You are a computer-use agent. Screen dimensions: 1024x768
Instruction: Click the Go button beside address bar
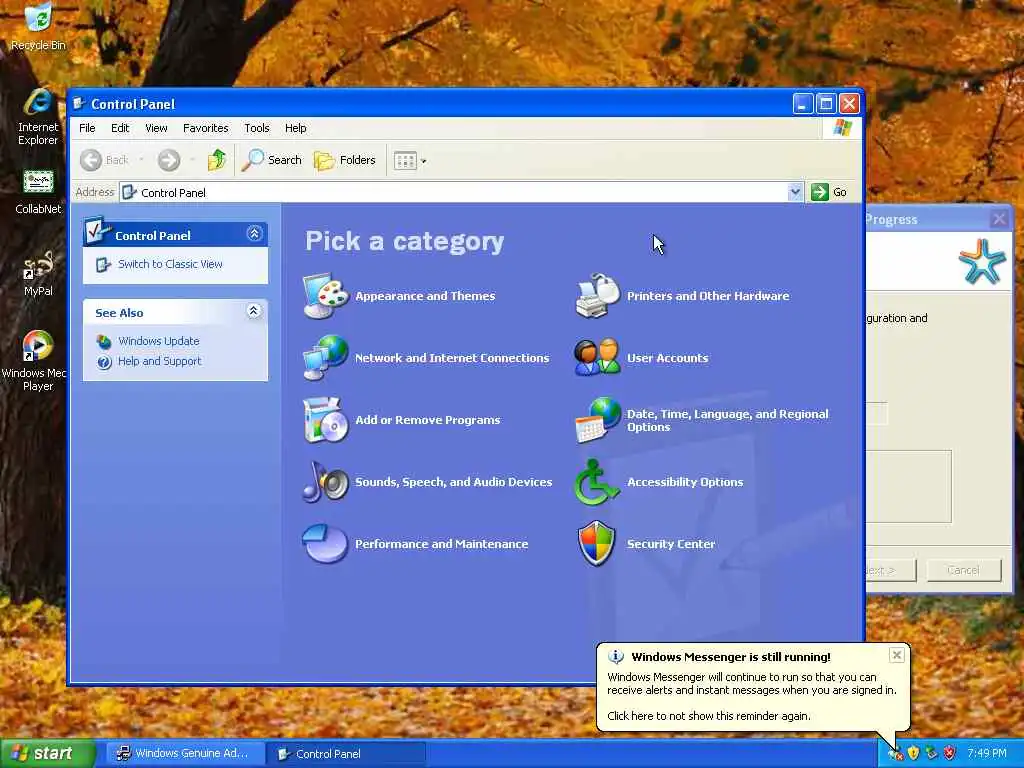tap(829, 192)
